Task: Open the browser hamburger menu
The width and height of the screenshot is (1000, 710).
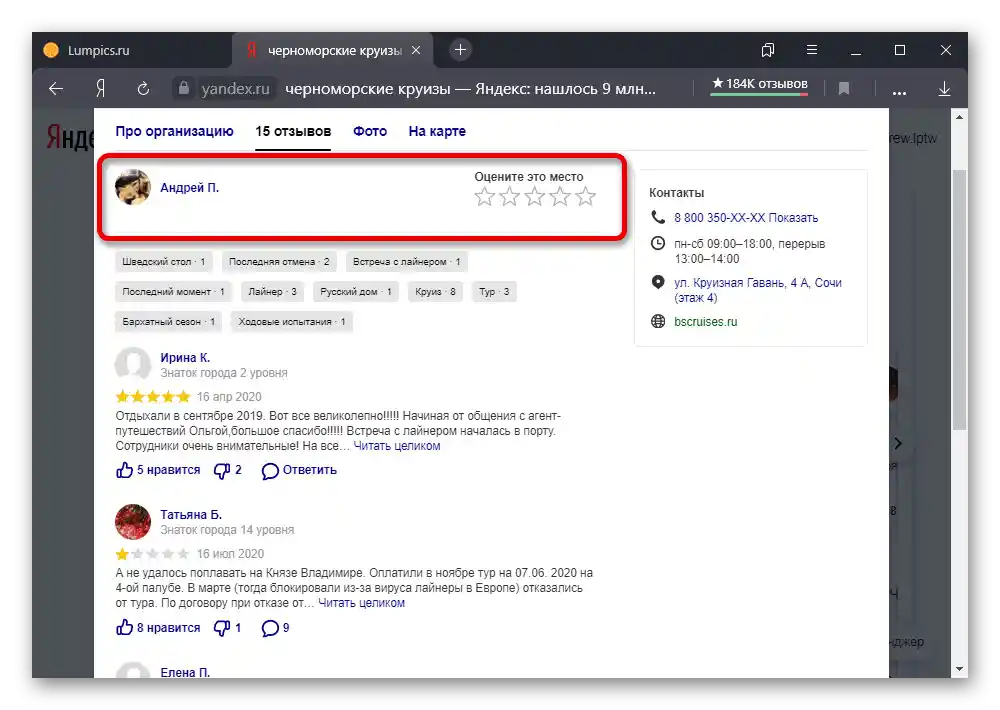Action: pos(812,50)
